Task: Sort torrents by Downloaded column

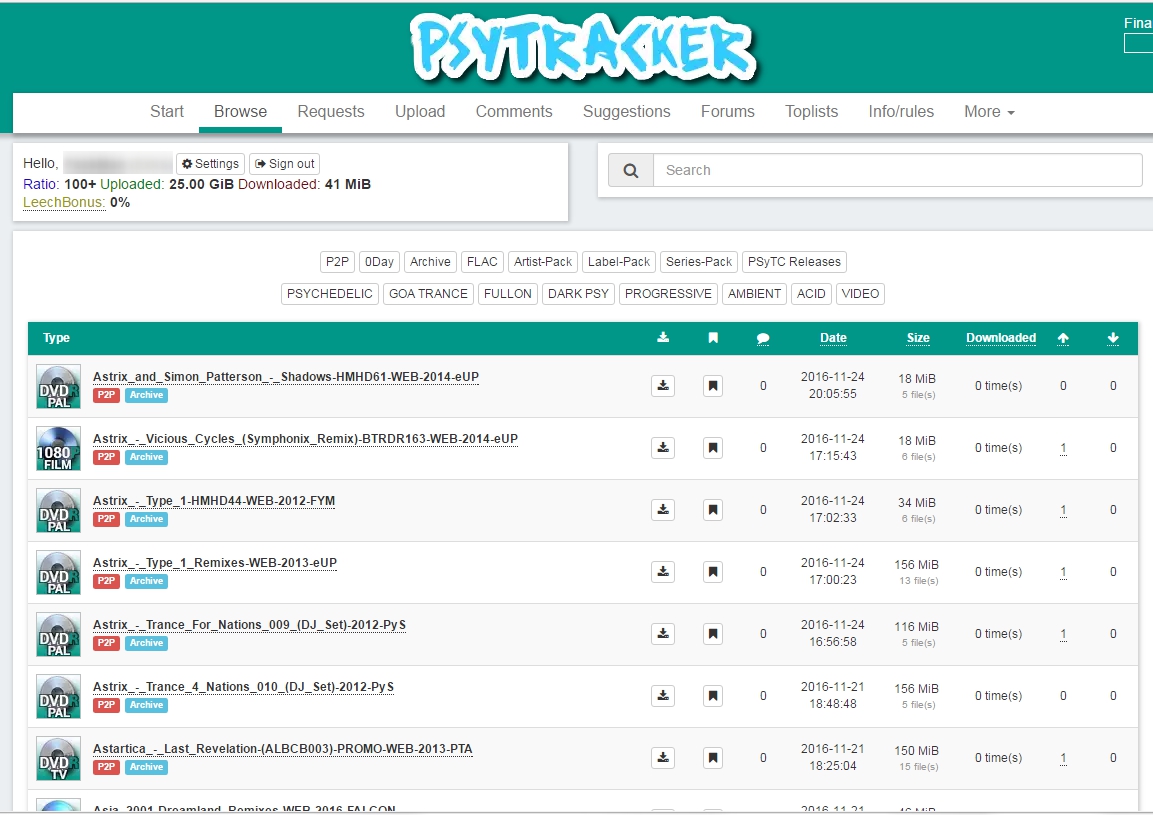Action: (x=1001, y=338)
